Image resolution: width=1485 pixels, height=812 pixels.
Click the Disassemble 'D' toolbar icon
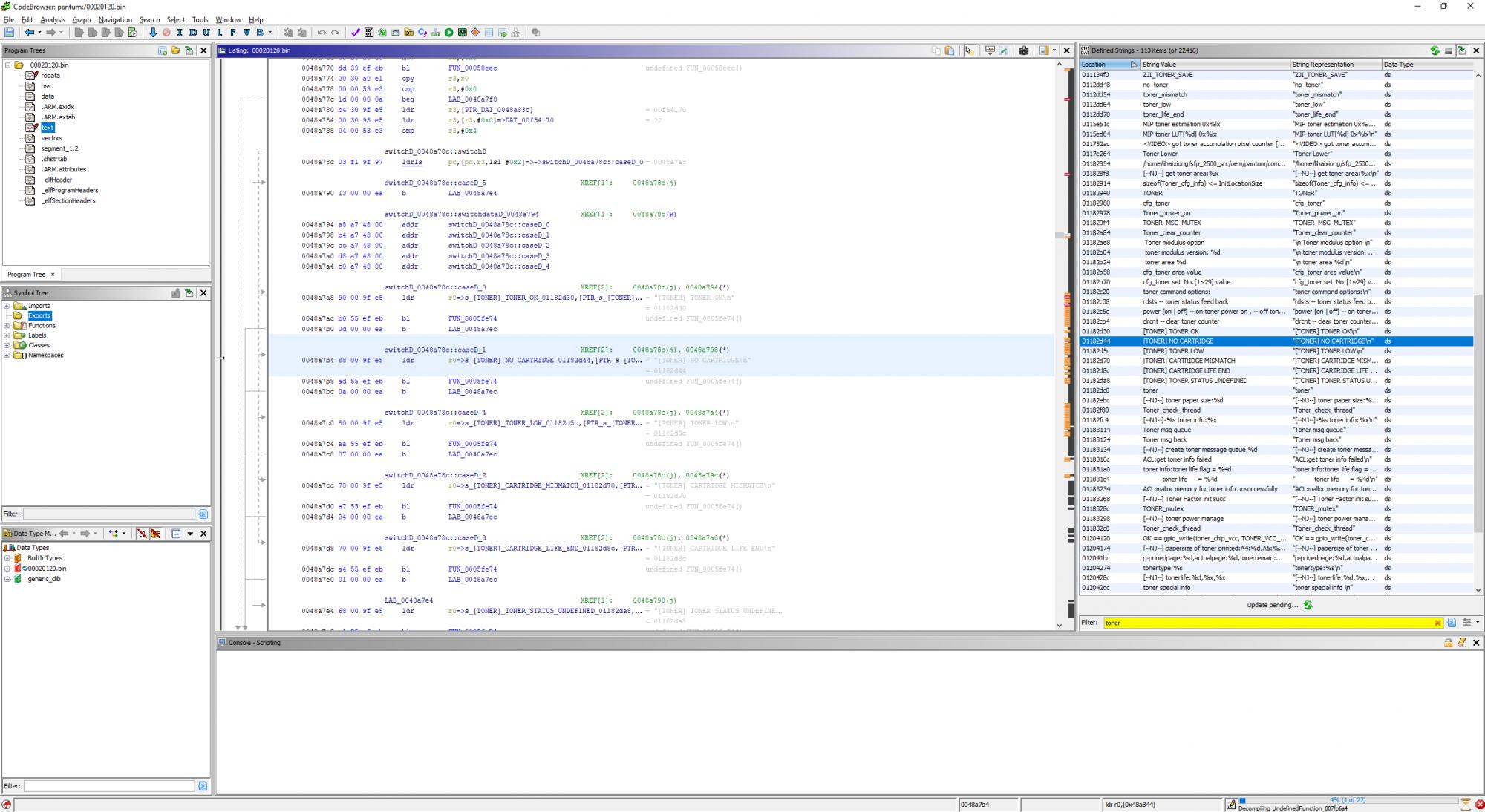click(x=193, y=33)
